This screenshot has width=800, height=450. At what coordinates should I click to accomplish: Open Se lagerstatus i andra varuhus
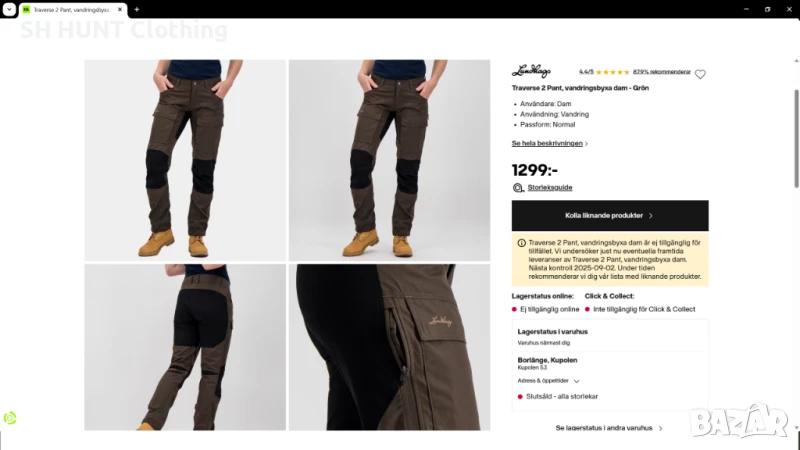[x=609, y=428]
